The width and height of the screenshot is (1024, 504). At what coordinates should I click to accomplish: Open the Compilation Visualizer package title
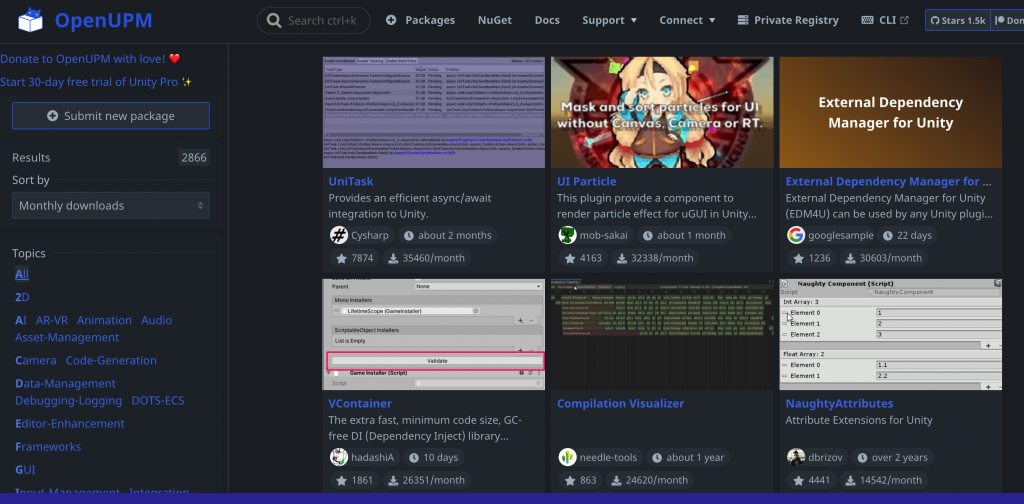[620, 403]
